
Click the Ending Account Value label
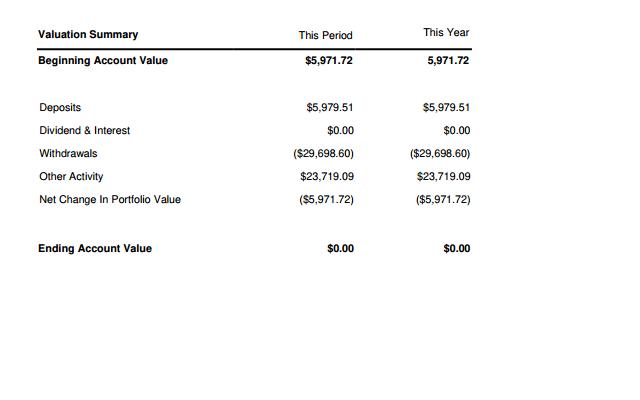(x=95, y=249)
